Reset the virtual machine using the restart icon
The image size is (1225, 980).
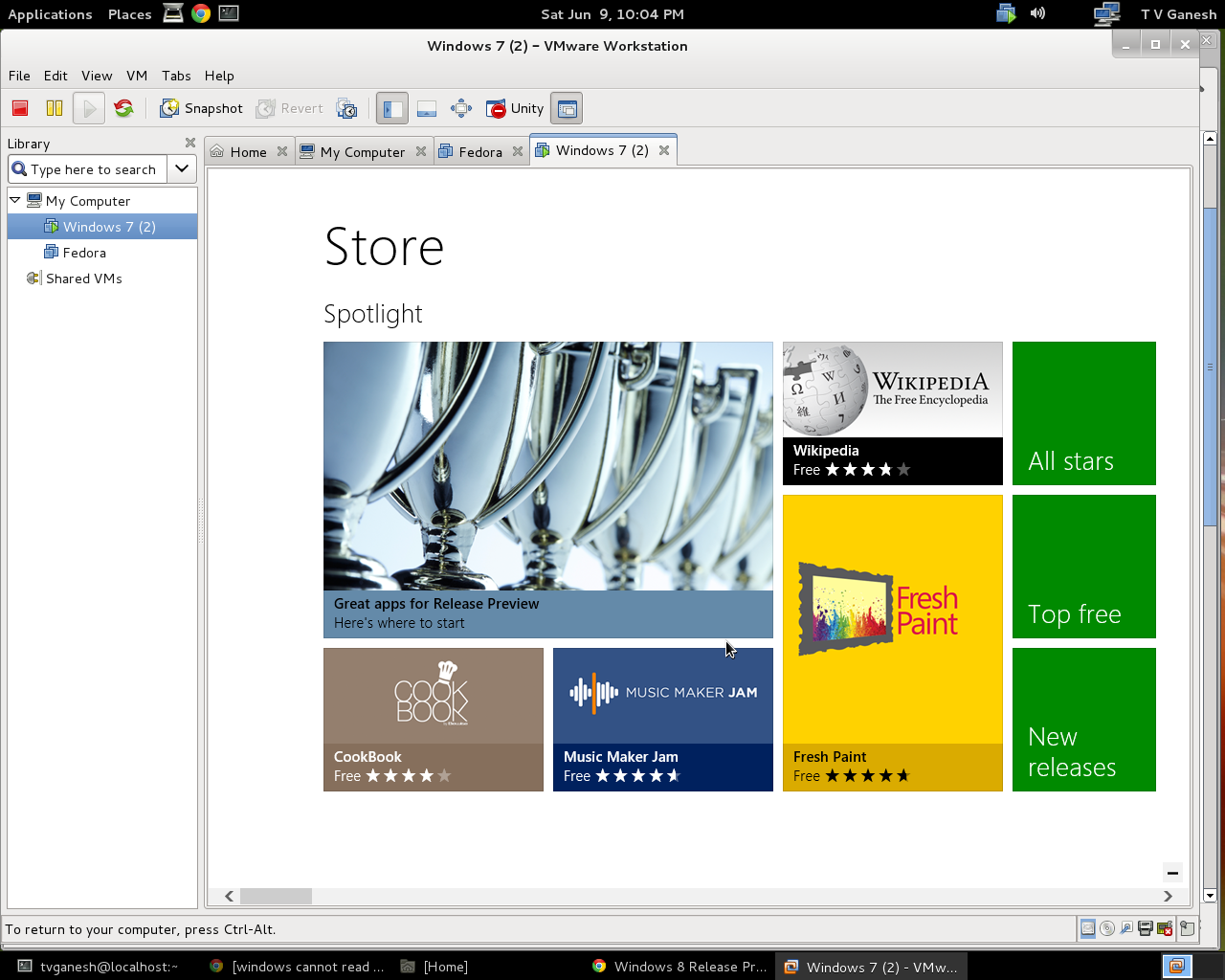(x=123, y=108)
